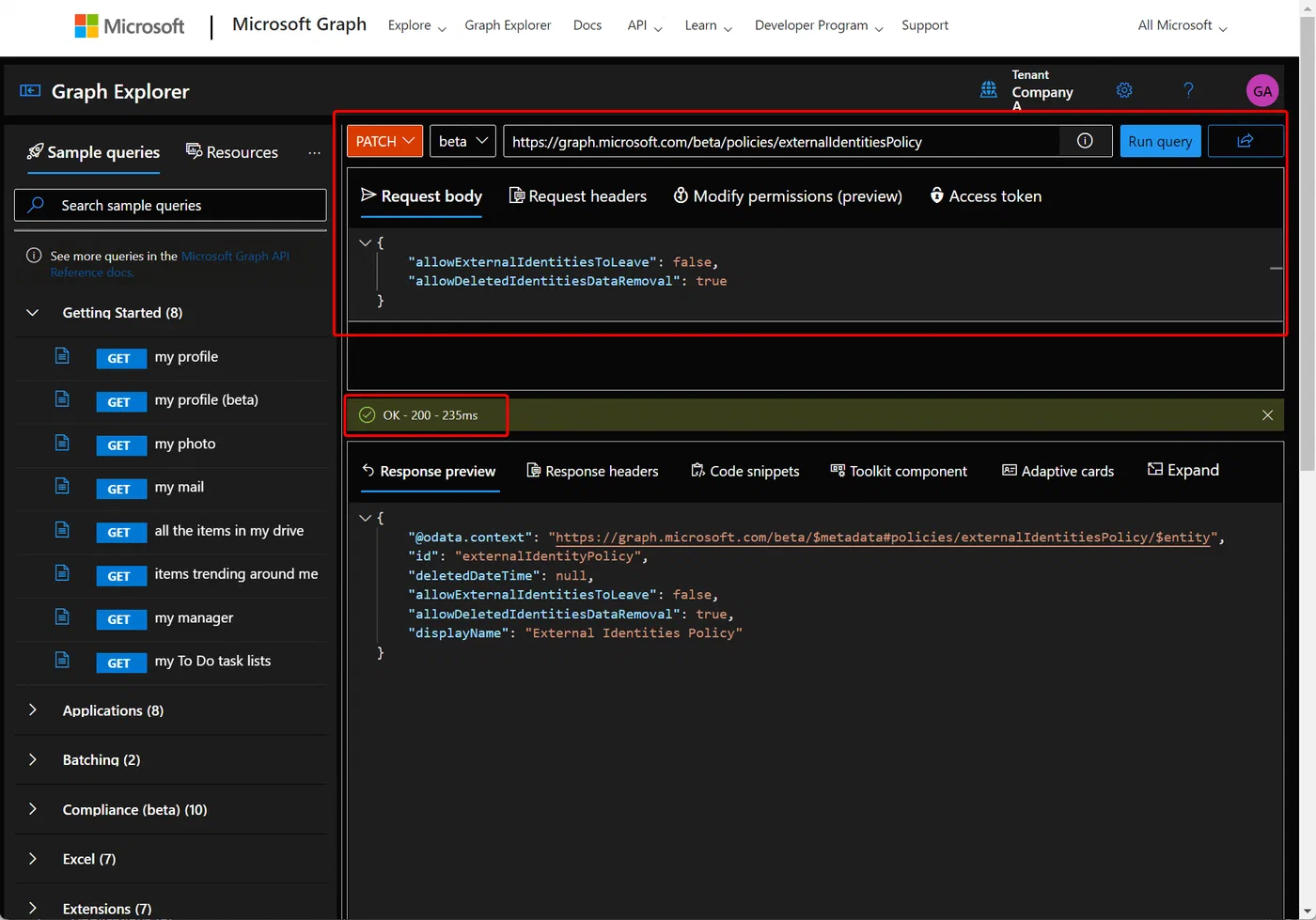This screenshot has height=920, width=1316.
Task: Open the Learn menu dropdown
Action: (x=708, y=25)
